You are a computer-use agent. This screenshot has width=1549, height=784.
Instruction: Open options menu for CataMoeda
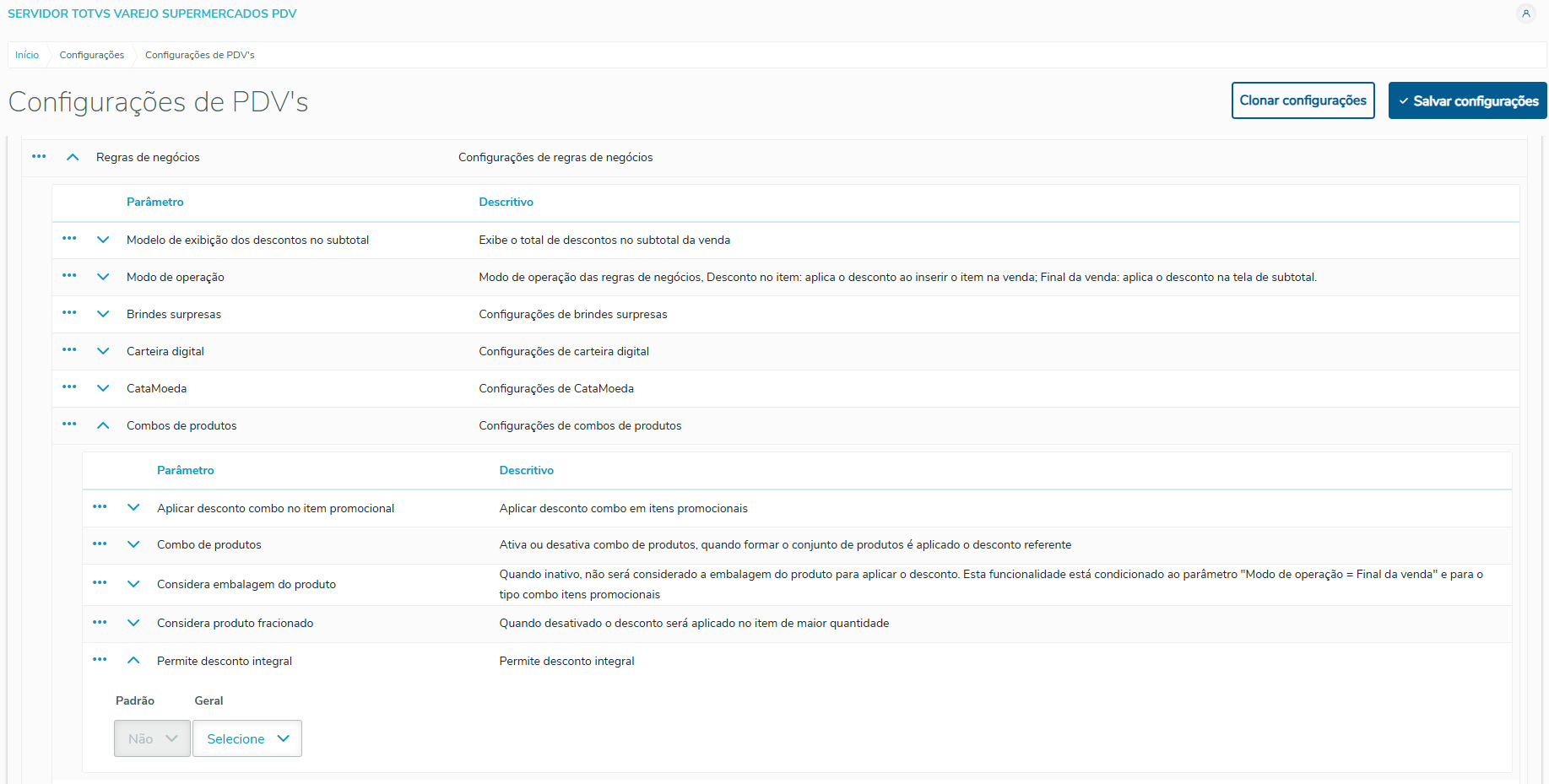pyautogui.click(x=69, y=387)
